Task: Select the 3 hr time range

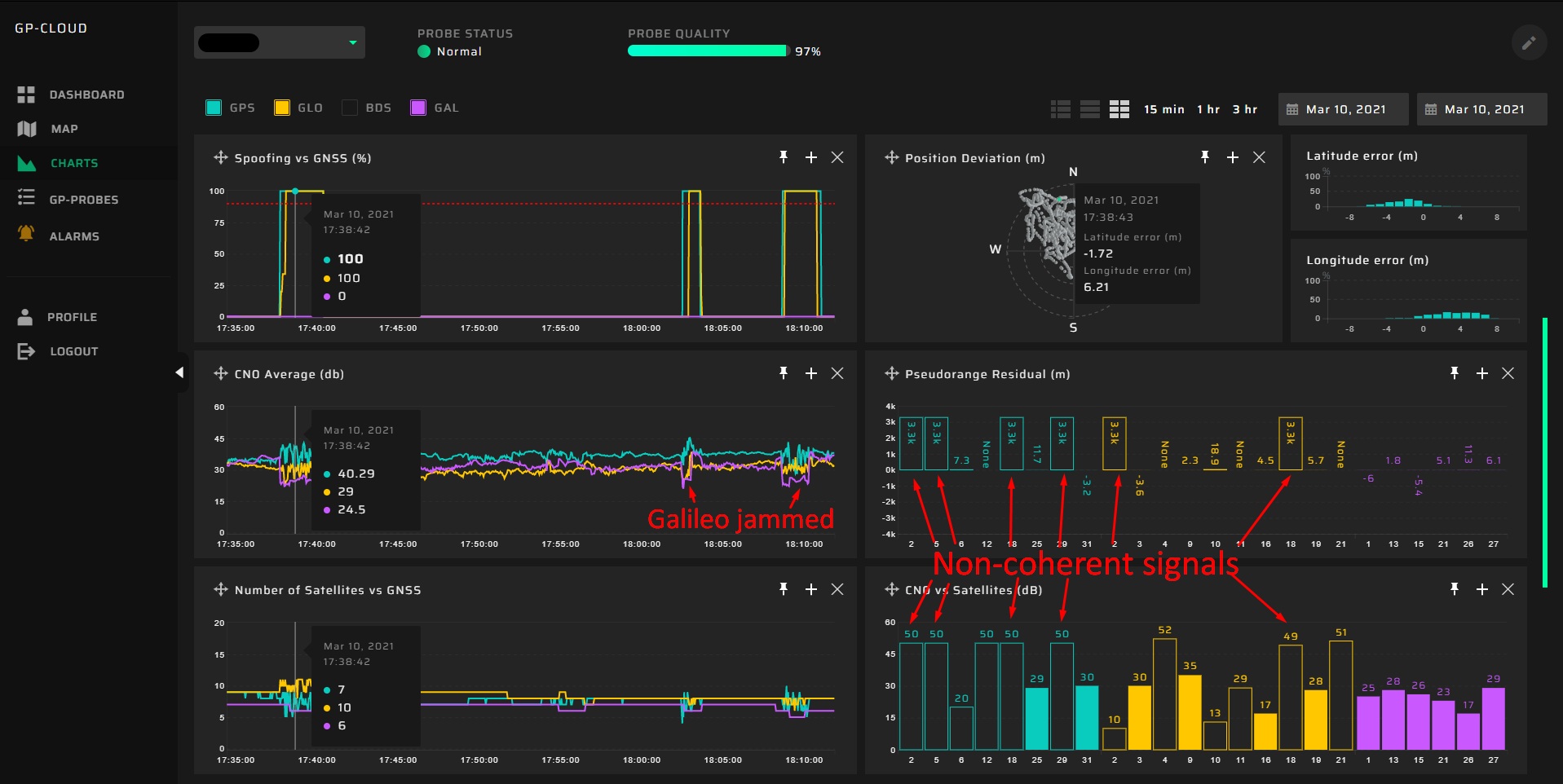Action: coord(1244,109)
